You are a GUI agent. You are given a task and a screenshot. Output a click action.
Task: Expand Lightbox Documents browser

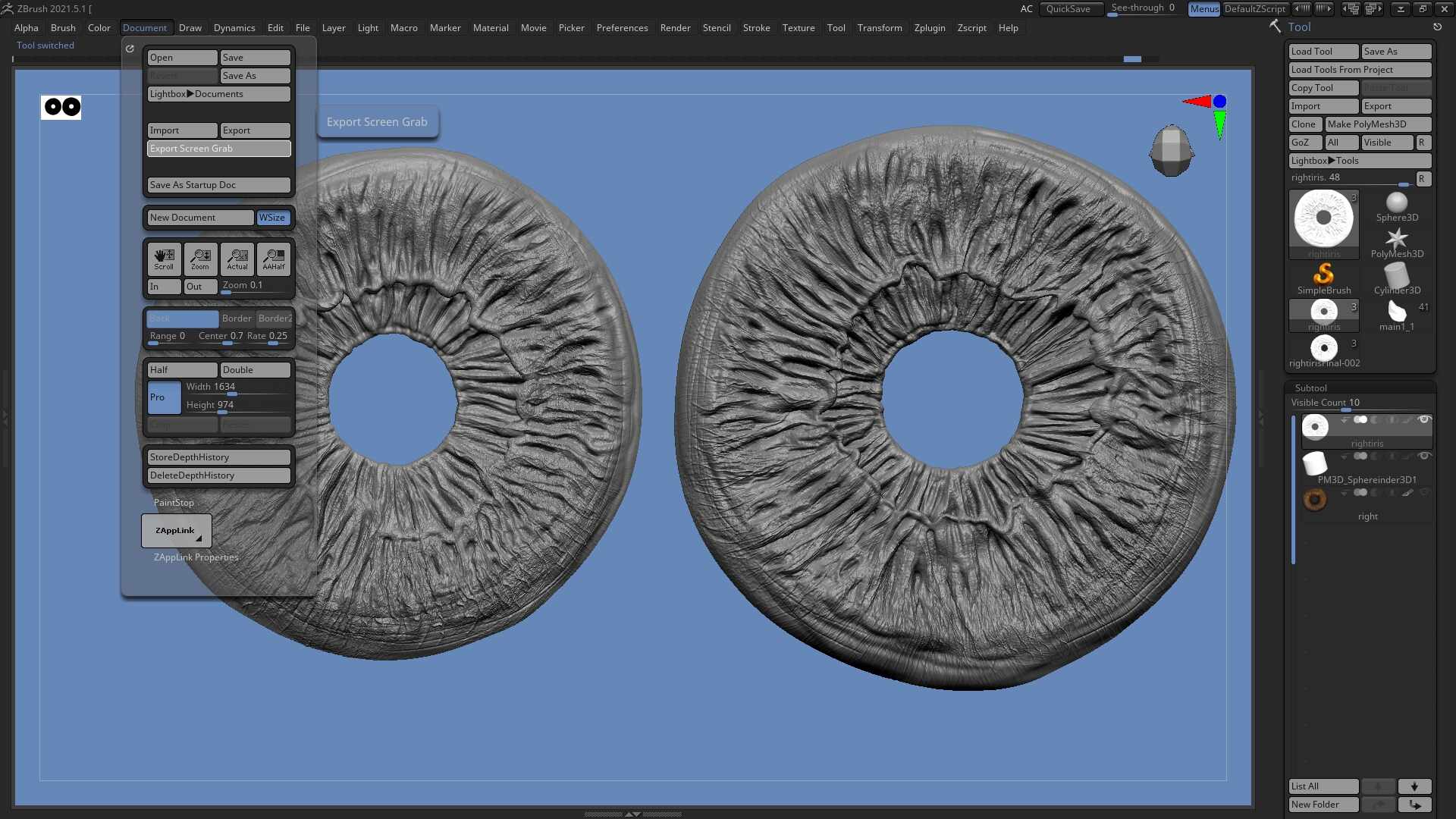click(218, 94)
